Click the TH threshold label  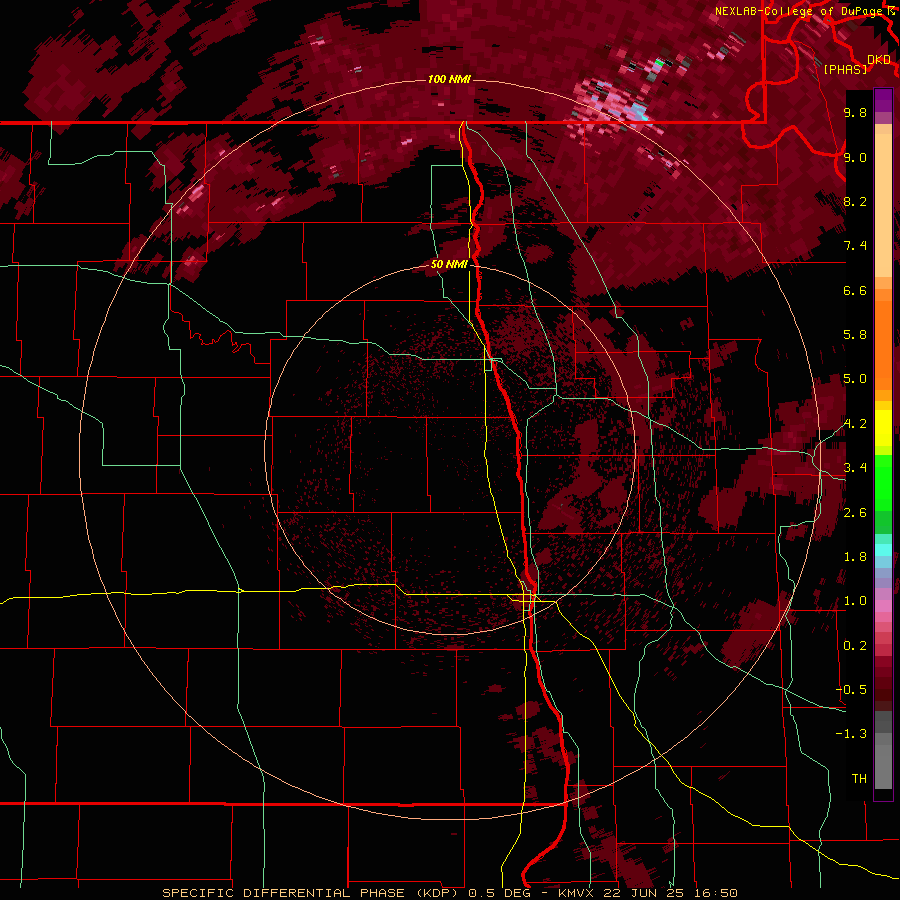859,779
